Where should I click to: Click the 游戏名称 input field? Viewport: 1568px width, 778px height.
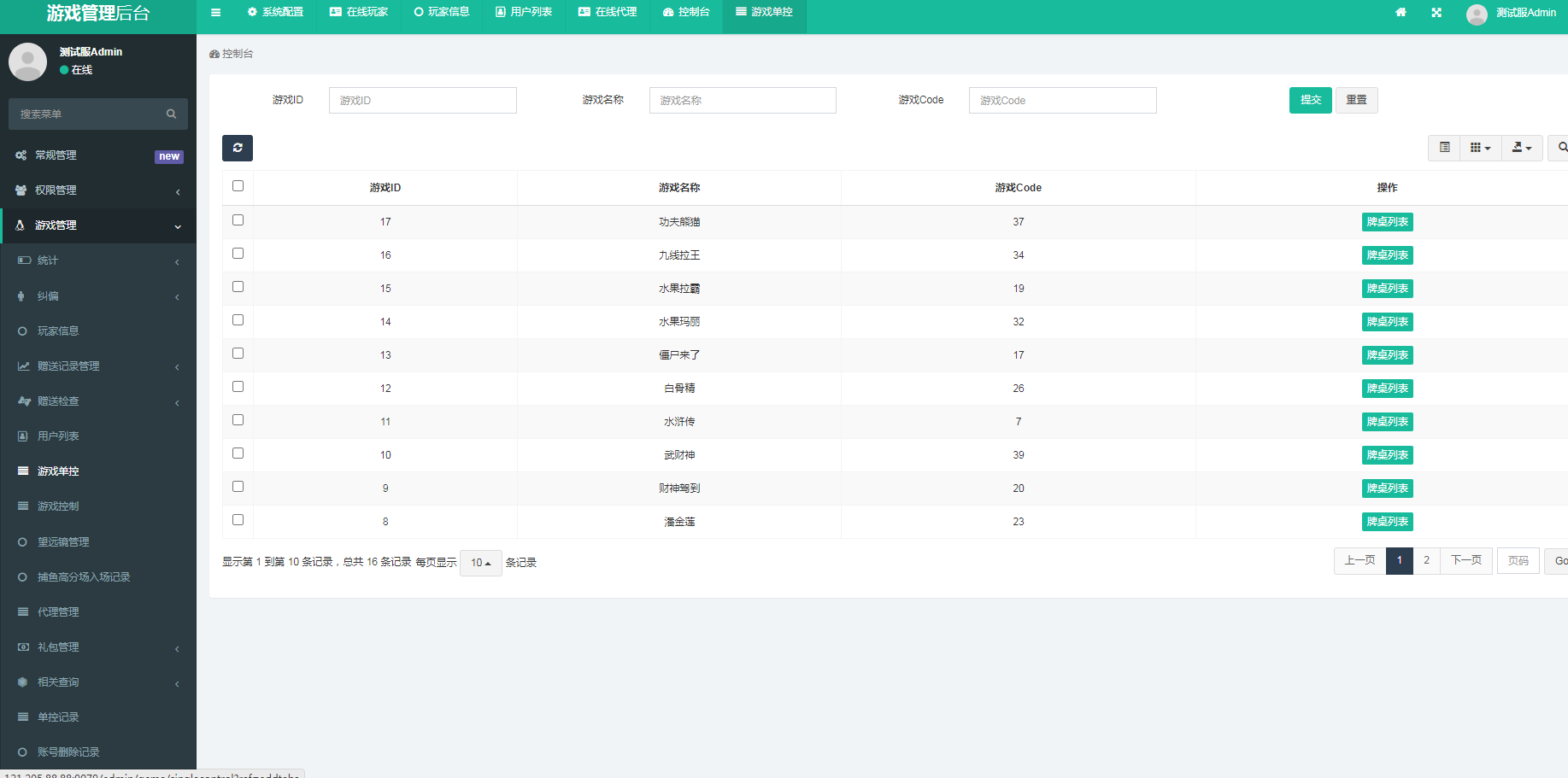(742, 100)
